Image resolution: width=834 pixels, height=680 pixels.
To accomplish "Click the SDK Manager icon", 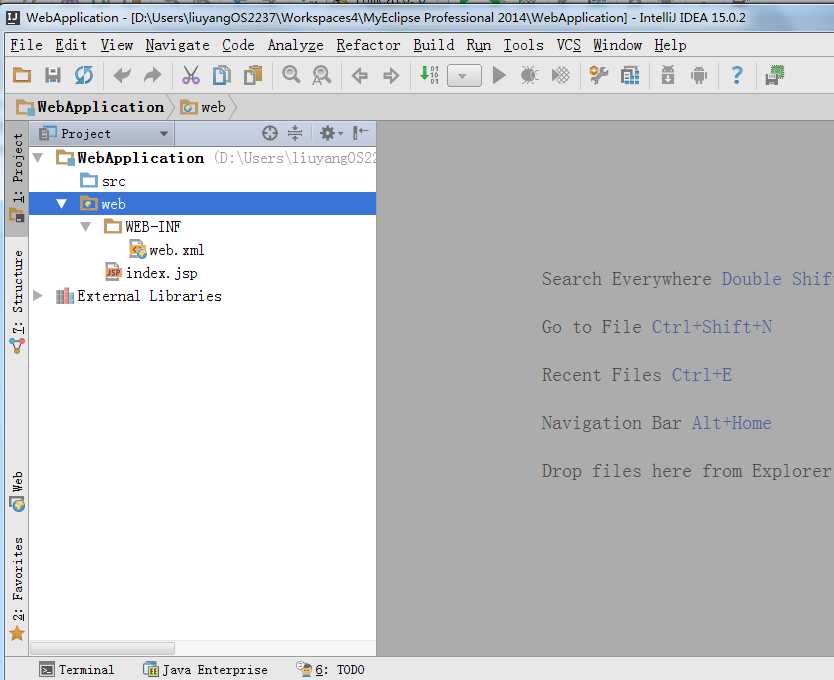I will (668, 76).
